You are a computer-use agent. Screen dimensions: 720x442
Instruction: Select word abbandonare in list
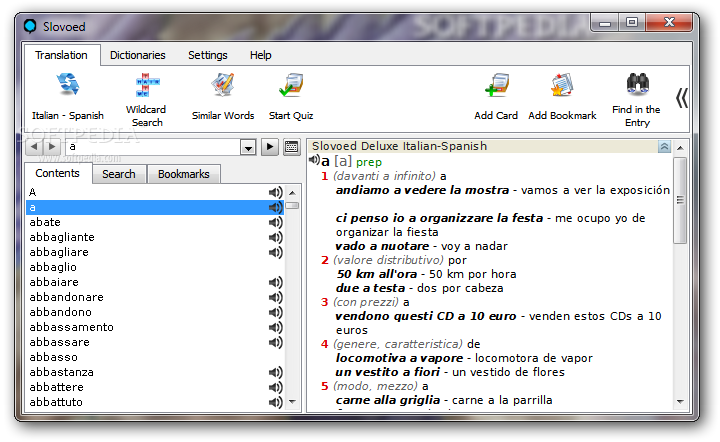155,297
